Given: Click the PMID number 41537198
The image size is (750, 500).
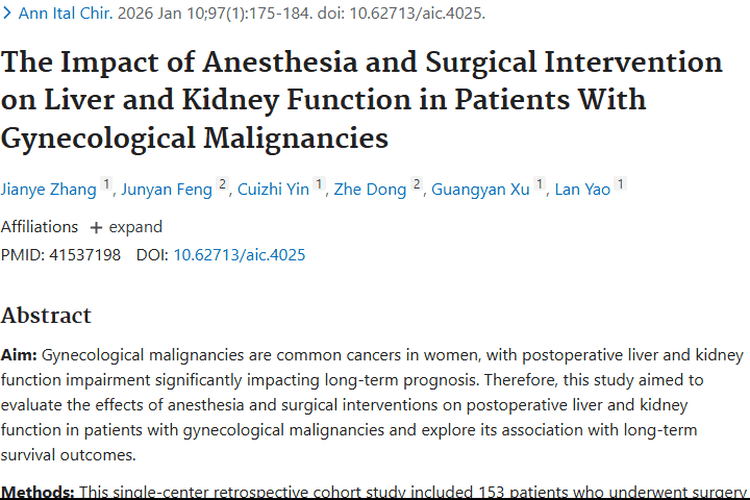Looking at the screenshot, I should (84, 255).
